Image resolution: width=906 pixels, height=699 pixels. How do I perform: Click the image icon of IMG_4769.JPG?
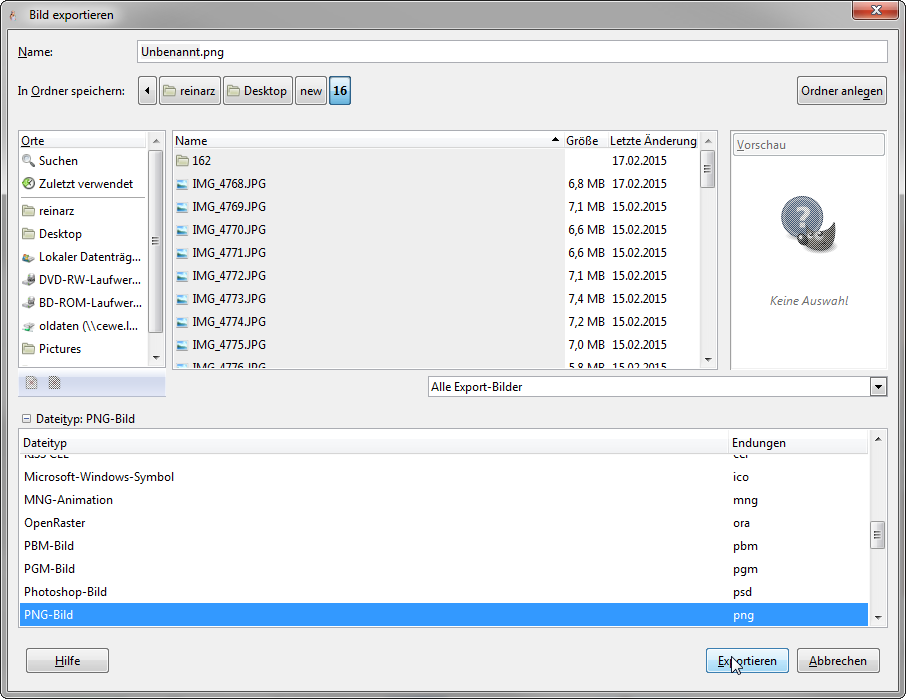[x=182, y=207]
